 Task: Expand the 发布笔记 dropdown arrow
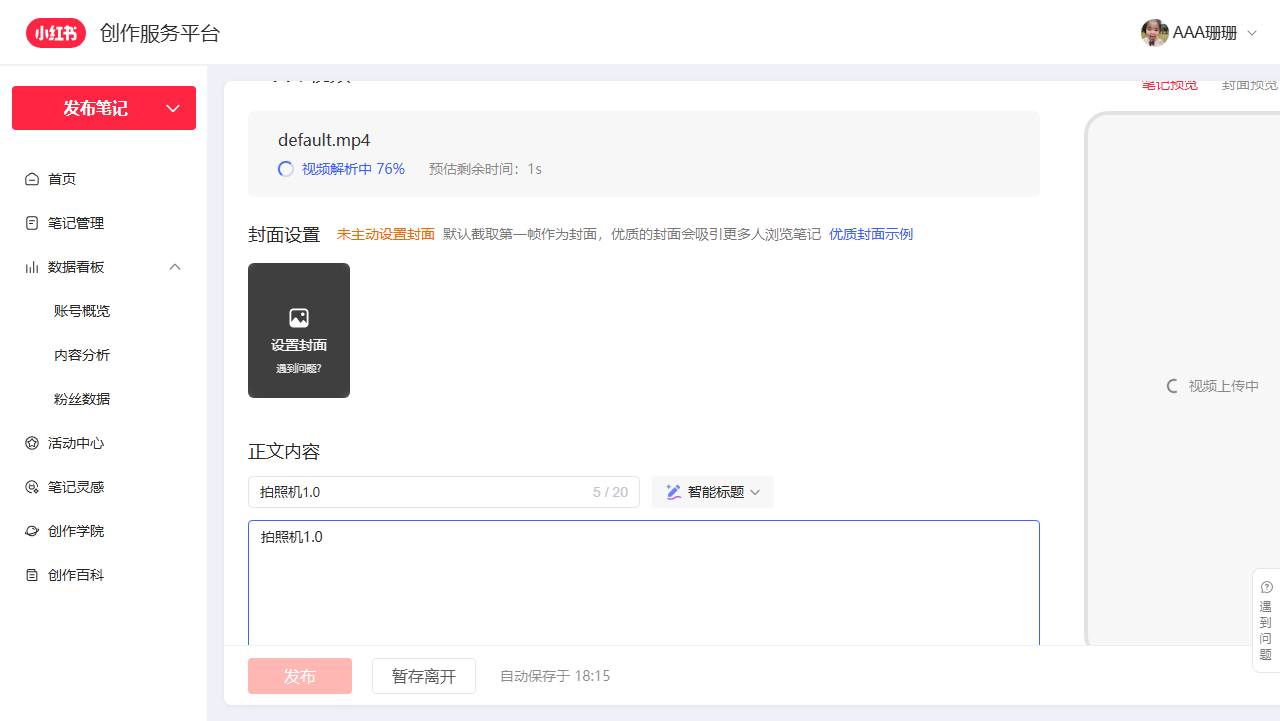(173, 108)
